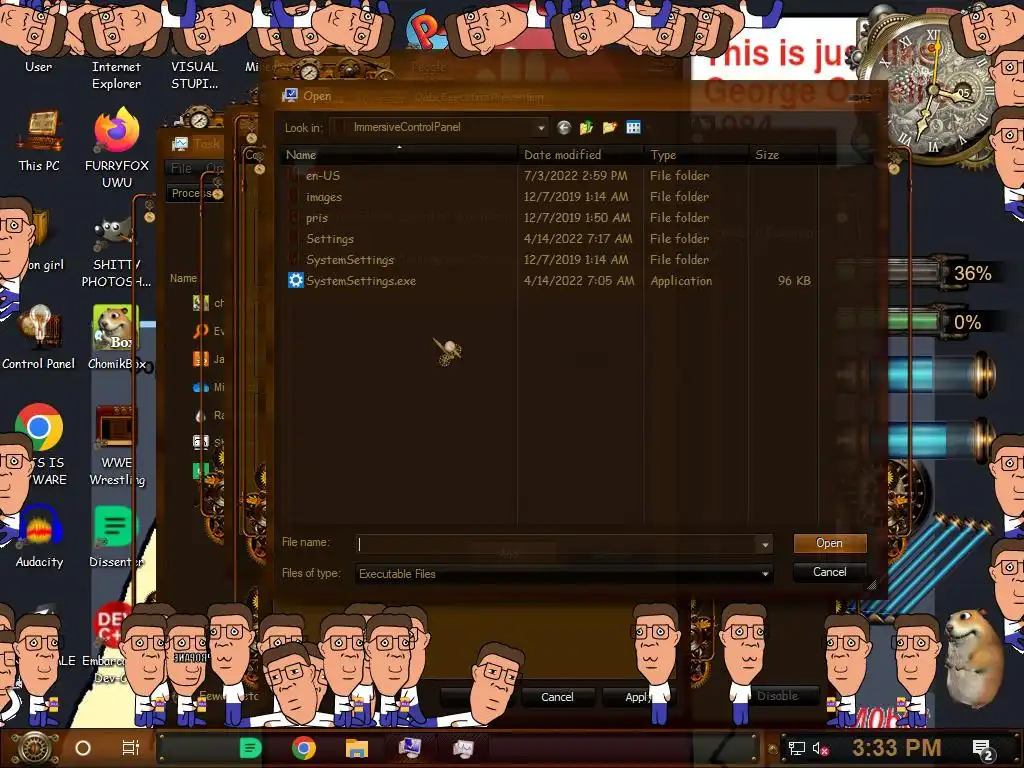The height and width of the screenshot is (768, 1024).
Task: Open the green Dissenter taskbar icon
Action: click(251, 748)
